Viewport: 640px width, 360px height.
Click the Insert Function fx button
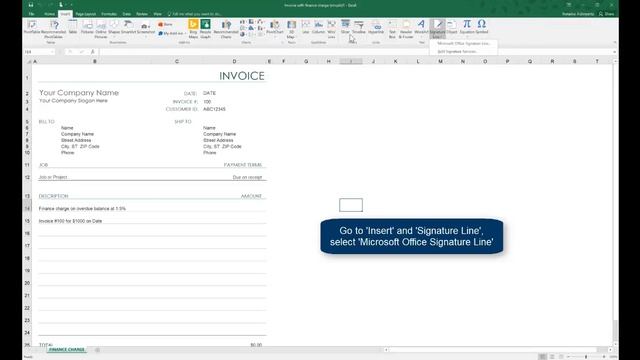coord(93,52)
